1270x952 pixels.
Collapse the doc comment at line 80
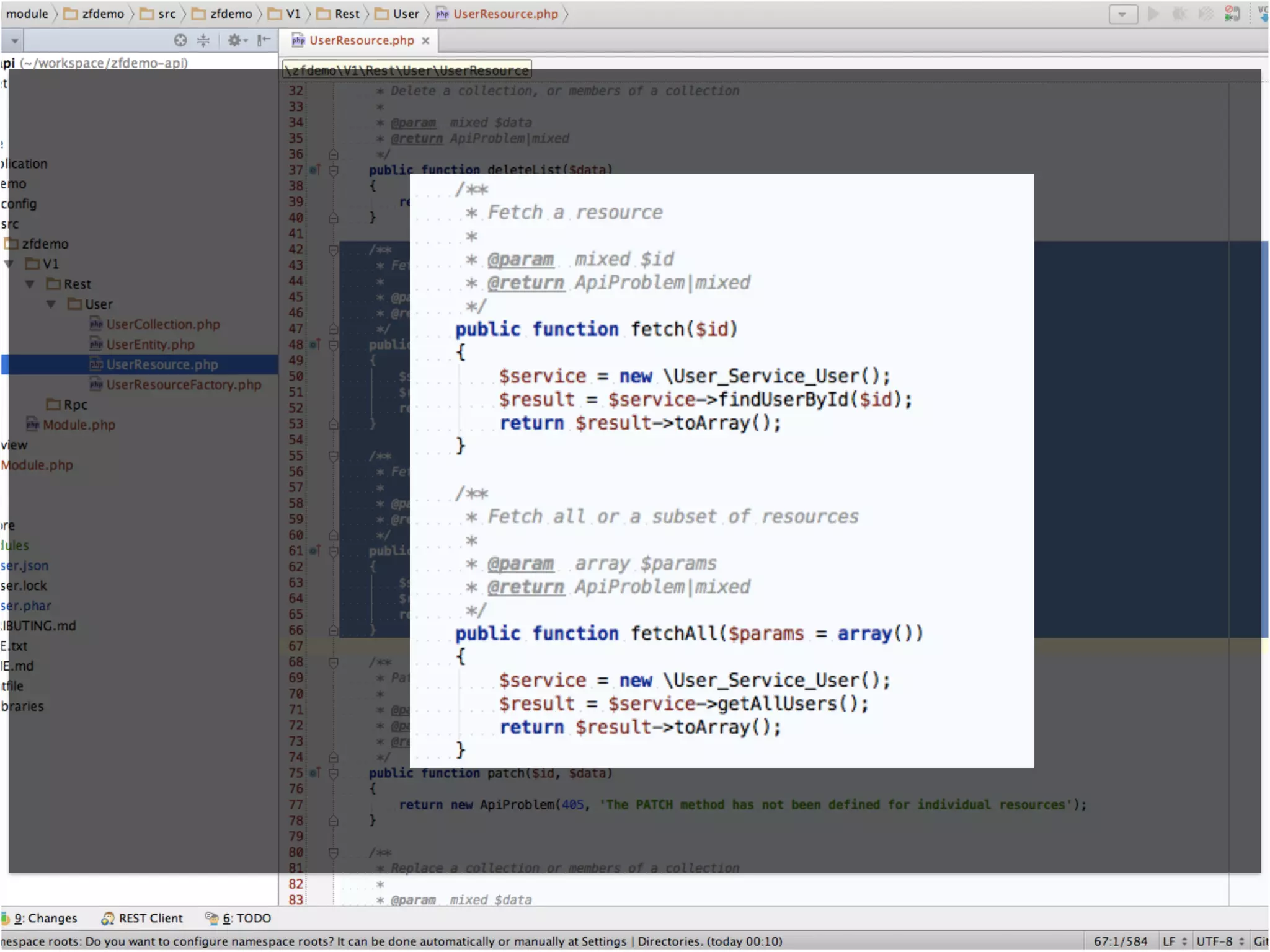(x=333, y=852)
